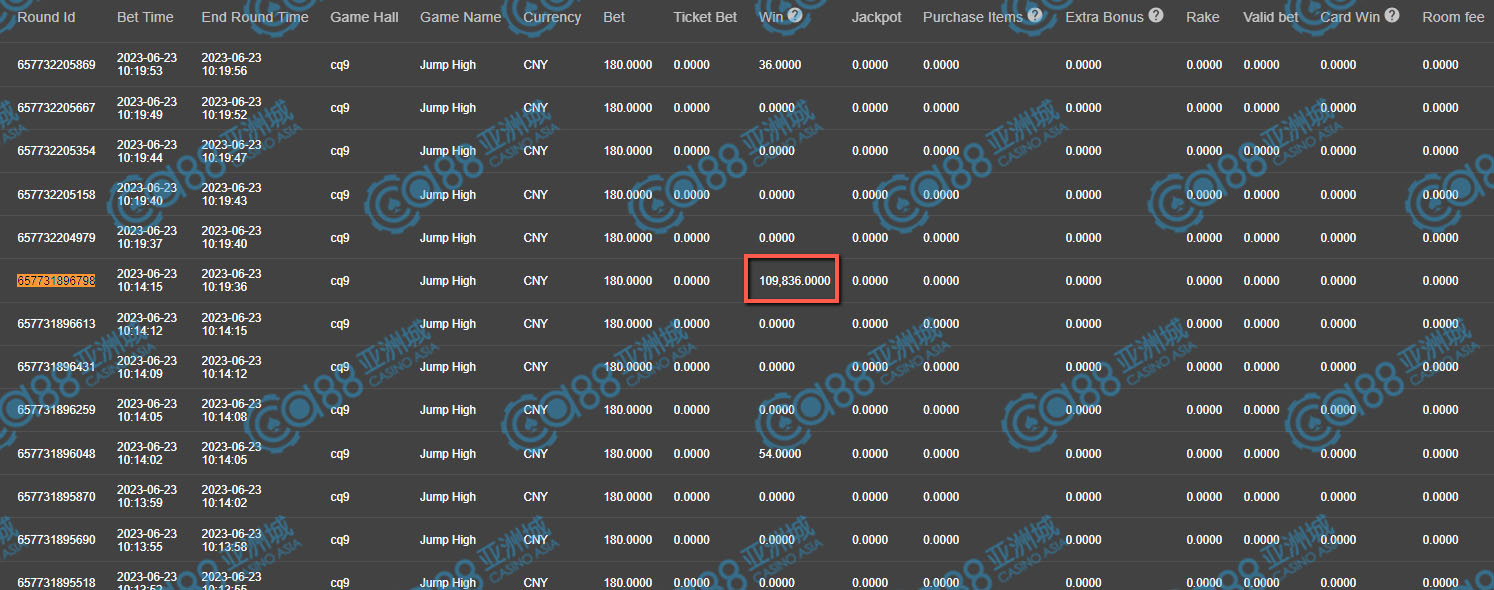Click end round time 10:14:08
Screen dimensions: 1494x590
(x=231, y=410)
